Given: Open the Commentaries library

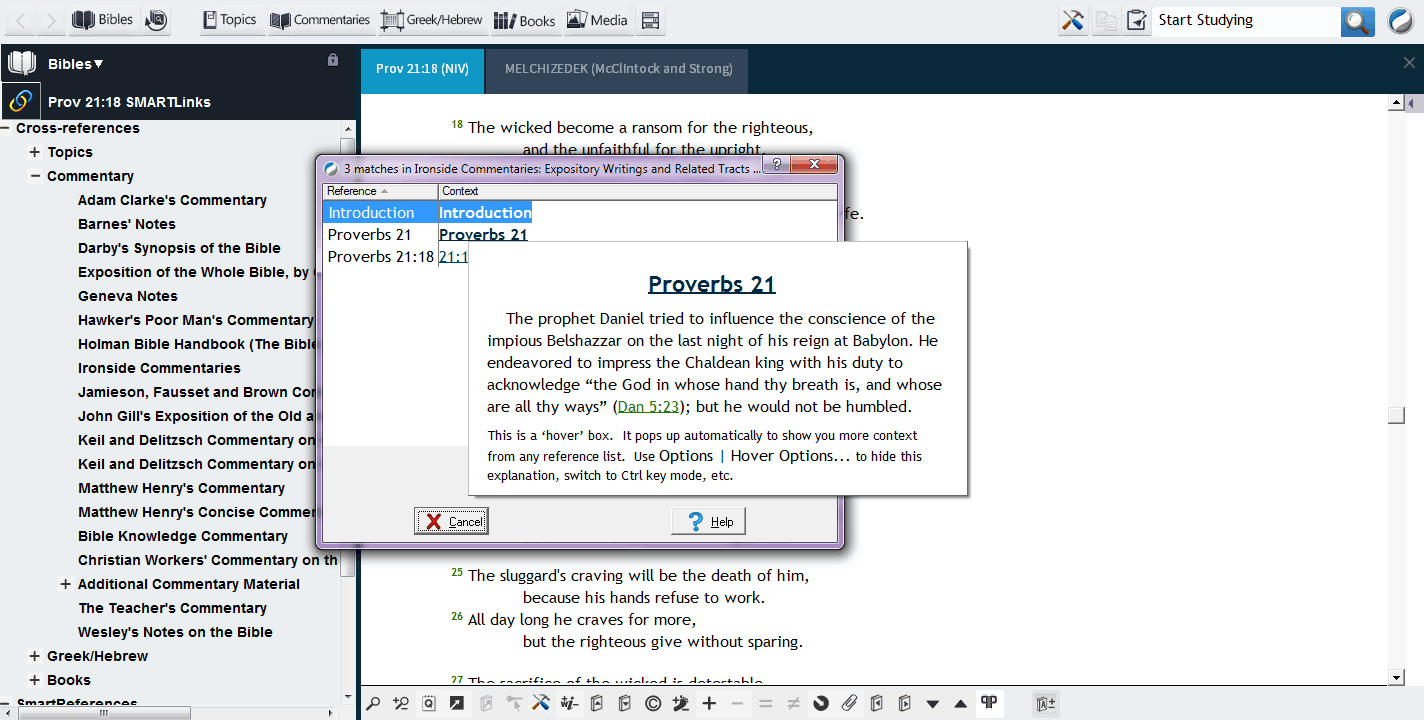Looking at the screenshot, I should (x=320, y=20).
